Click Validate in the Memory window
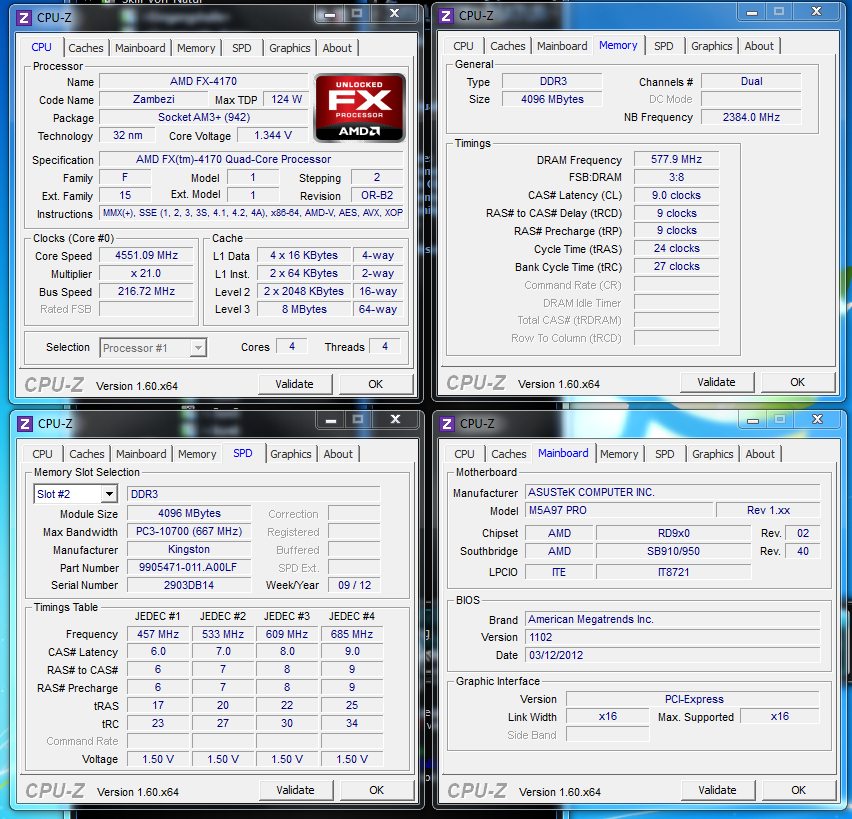Viewport: 852px width, 819px height. point(716,383)
